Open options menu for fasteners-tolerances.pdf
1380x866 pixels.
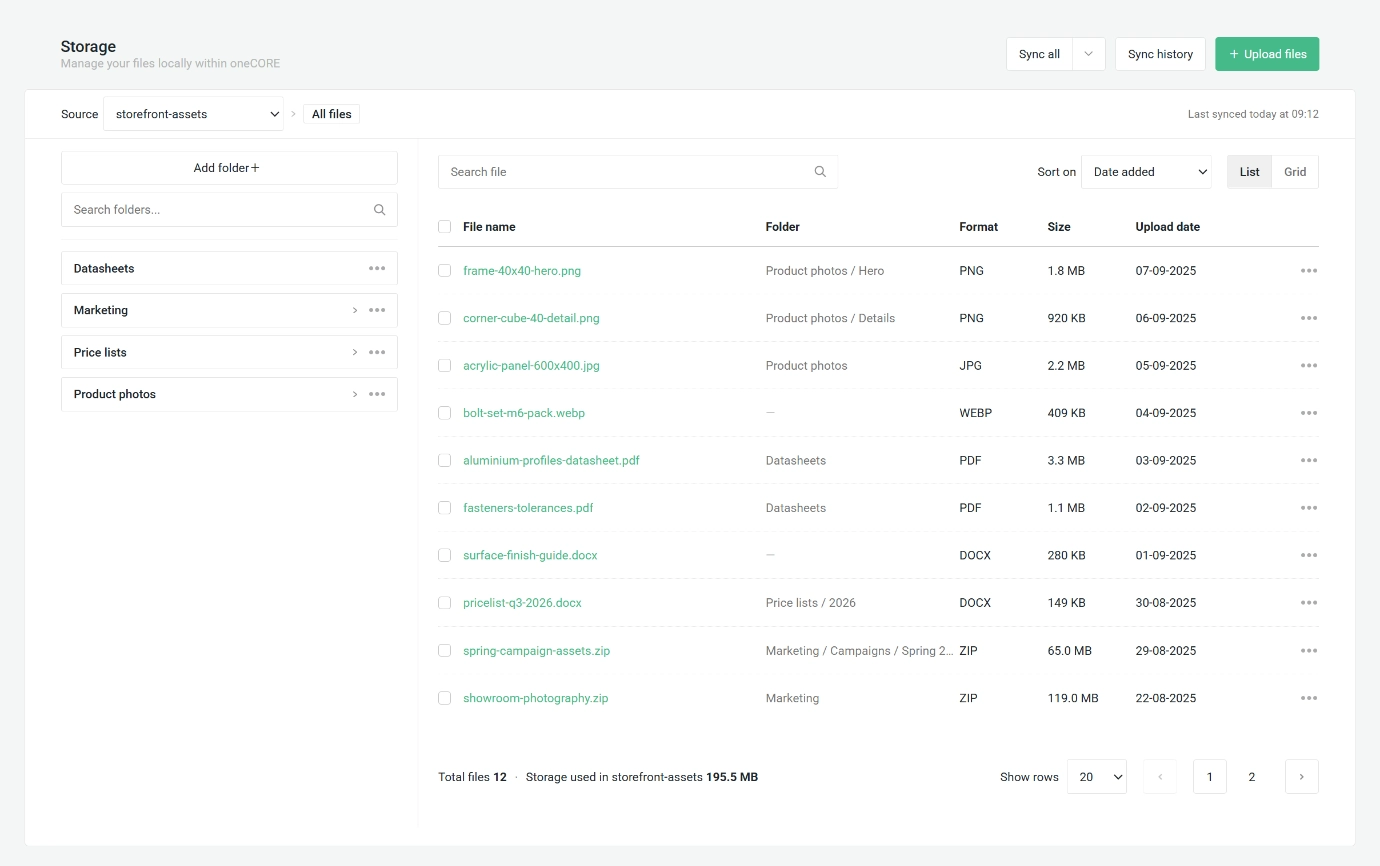pyautogui.click(x=1309, y=508)
